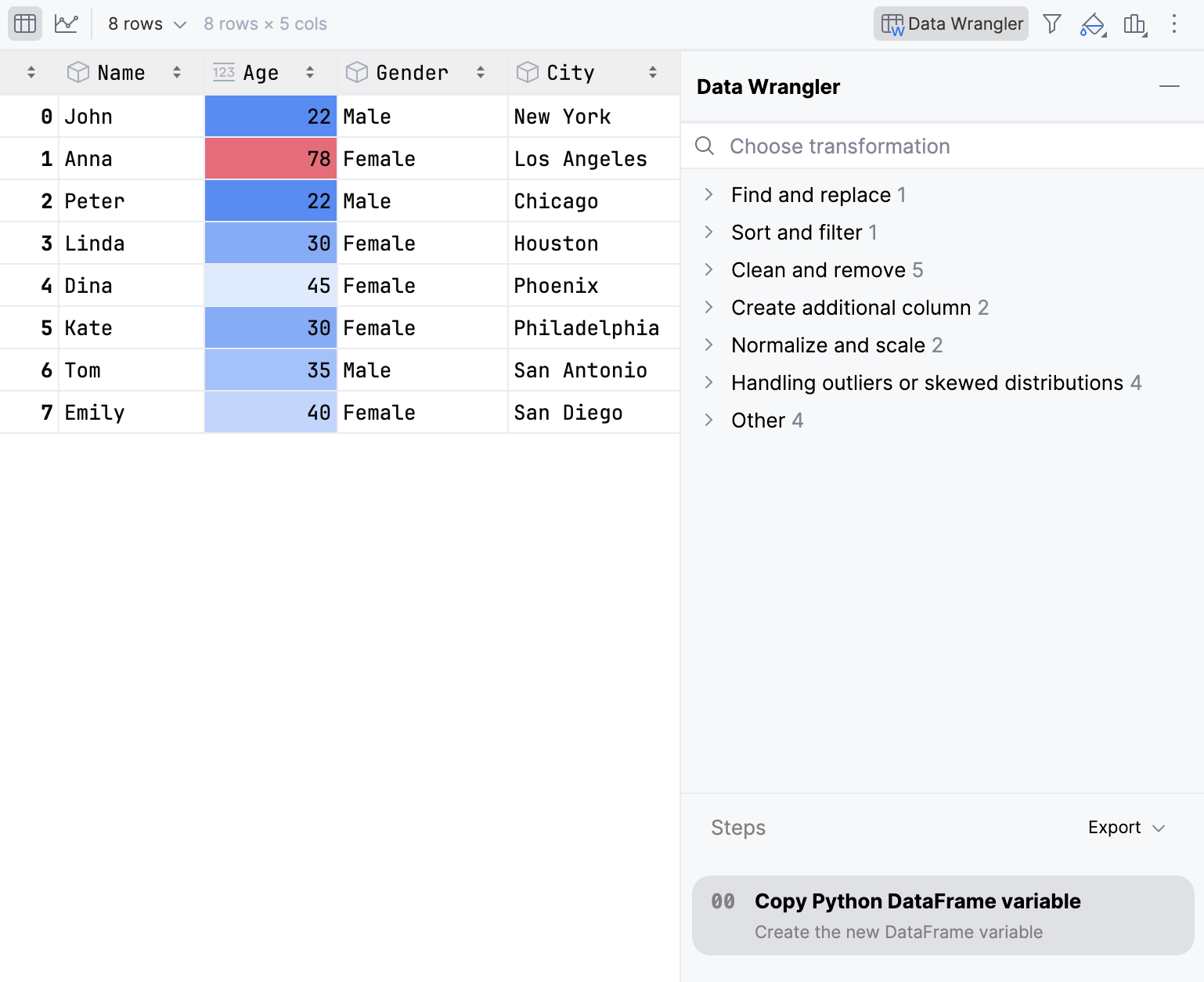Open the histogram display options icon
Image resolution: width=1204 pixels, height=982 pixels.
click(1134, 23)
